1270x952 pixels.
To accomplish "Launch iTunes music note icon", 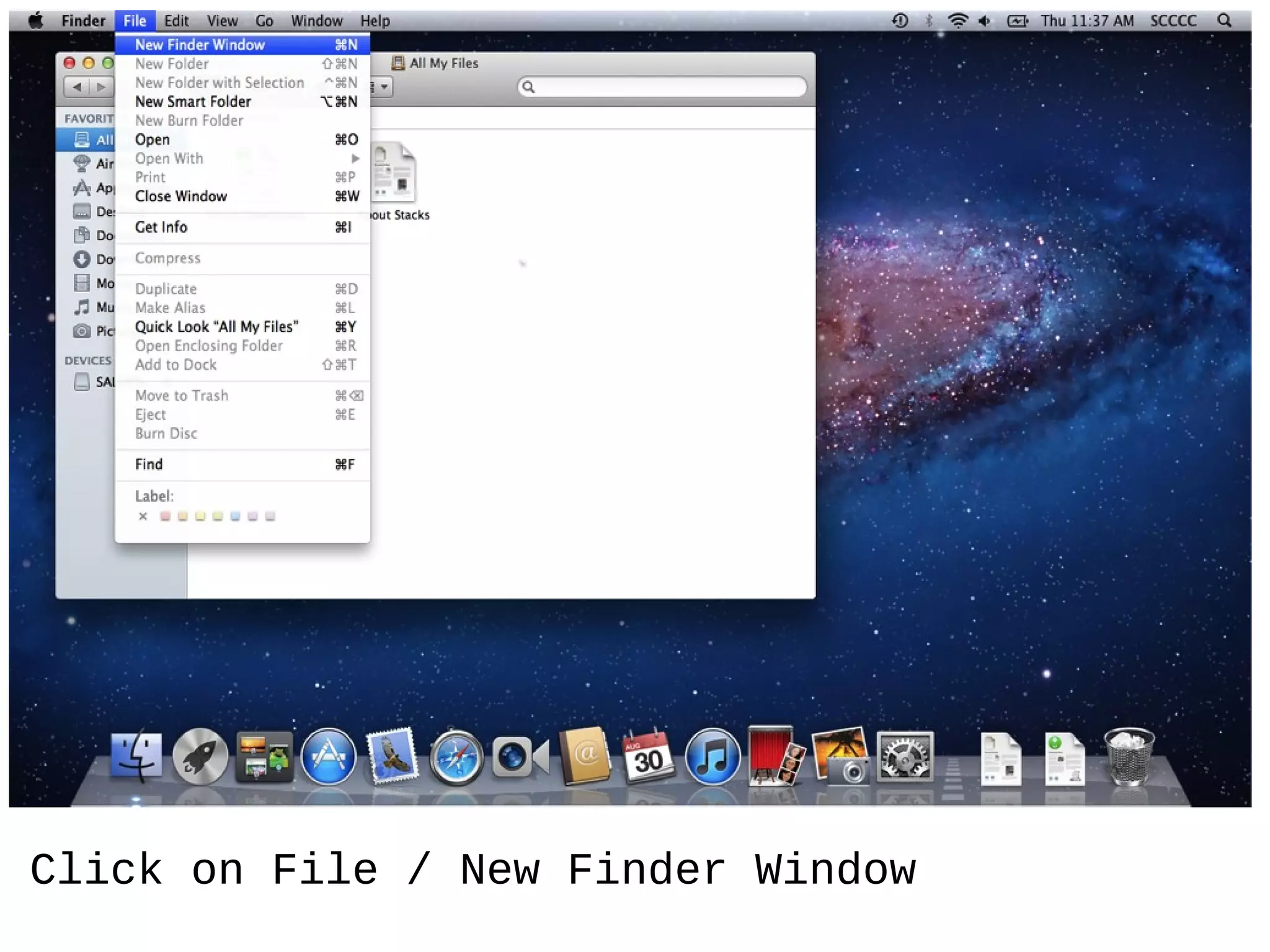I will [x=713, y=756].
